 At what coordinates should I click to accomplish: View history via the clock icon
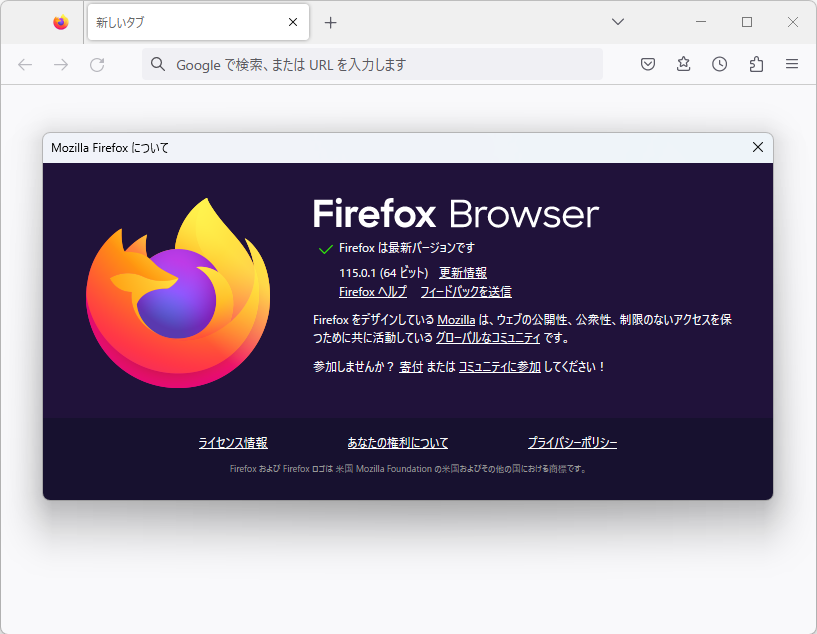(x=719, y=64)
